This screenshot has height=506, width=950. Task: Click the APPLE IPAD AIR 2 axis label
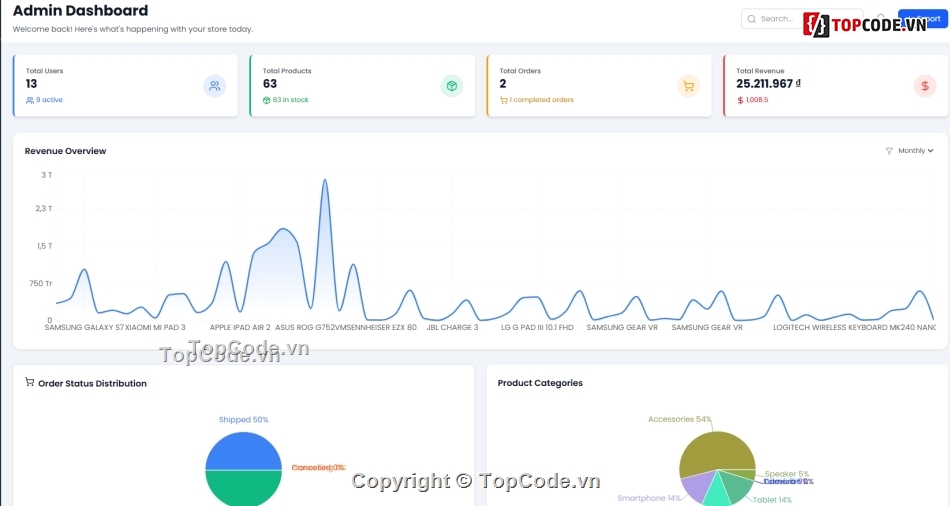(240, 327)
